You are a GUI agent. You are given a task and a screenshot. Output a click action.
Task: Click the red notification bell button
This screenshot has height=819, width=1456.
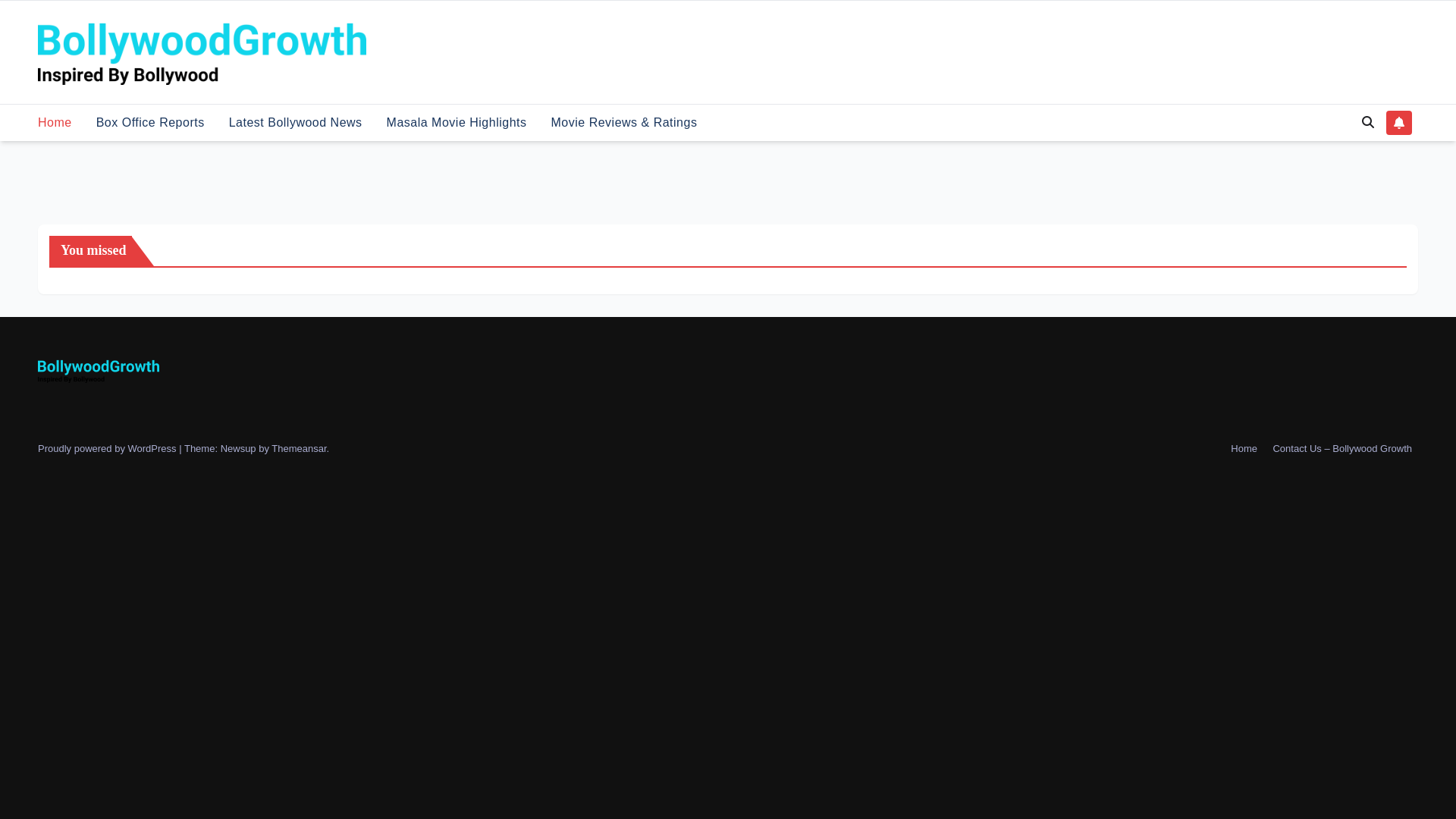1398,123
